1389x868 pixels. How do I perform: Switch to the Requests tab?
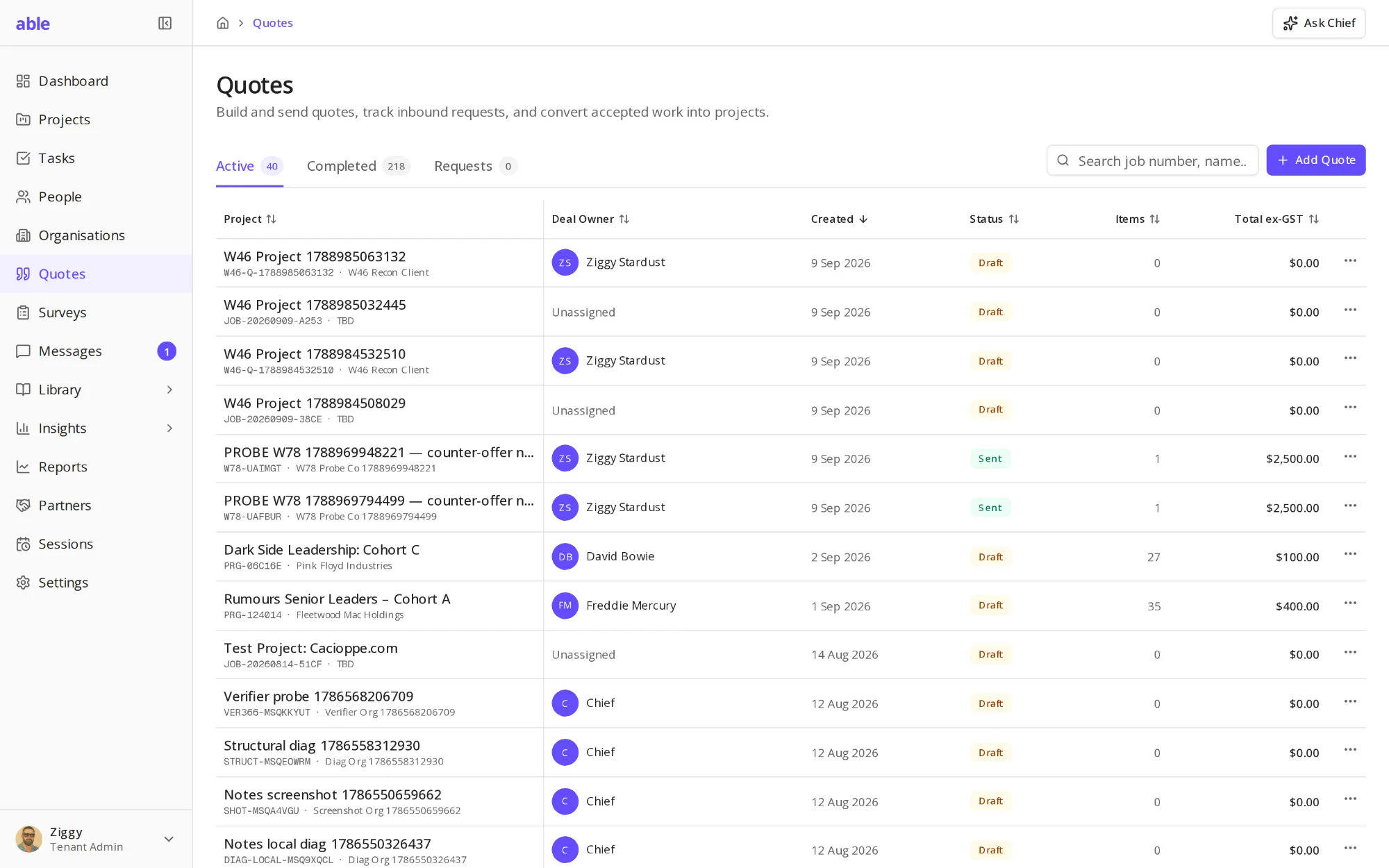click(x=475, y=166)
